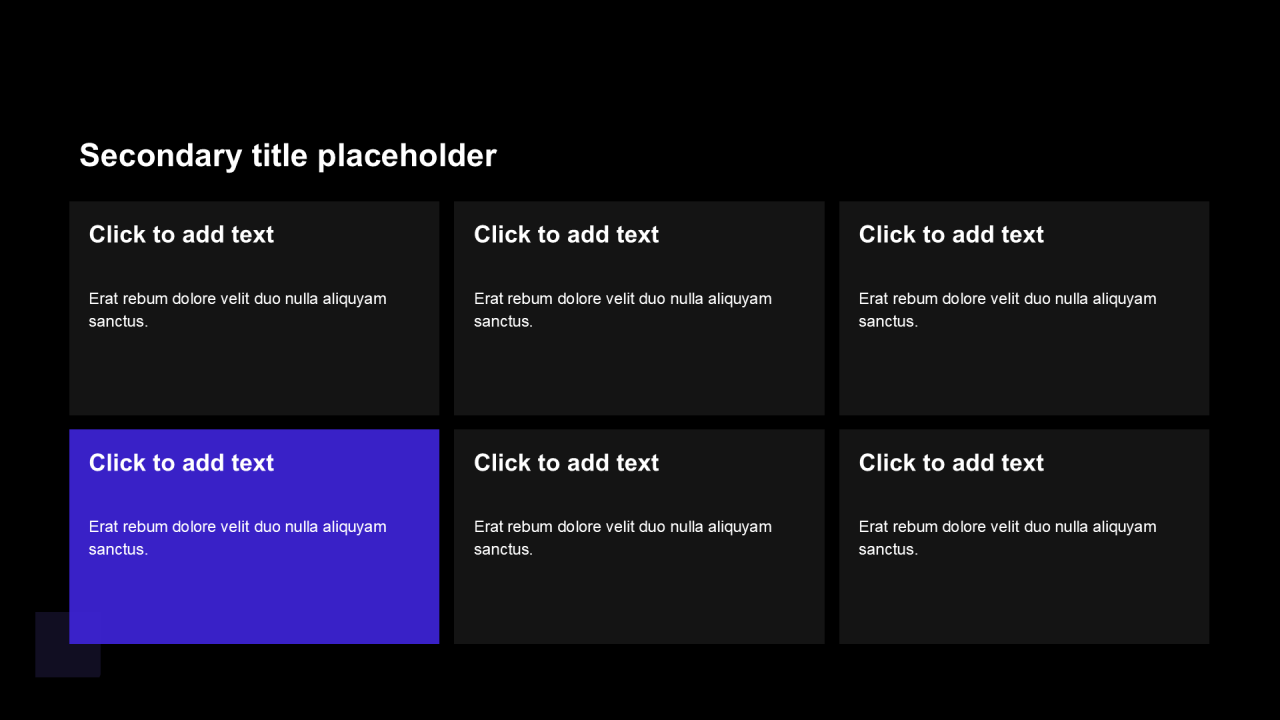Viewport: 1280px width, 720px height.
Task: Click "Click to add text" in first top-row card
Action: pyautogui.click(x=181, y=234)
